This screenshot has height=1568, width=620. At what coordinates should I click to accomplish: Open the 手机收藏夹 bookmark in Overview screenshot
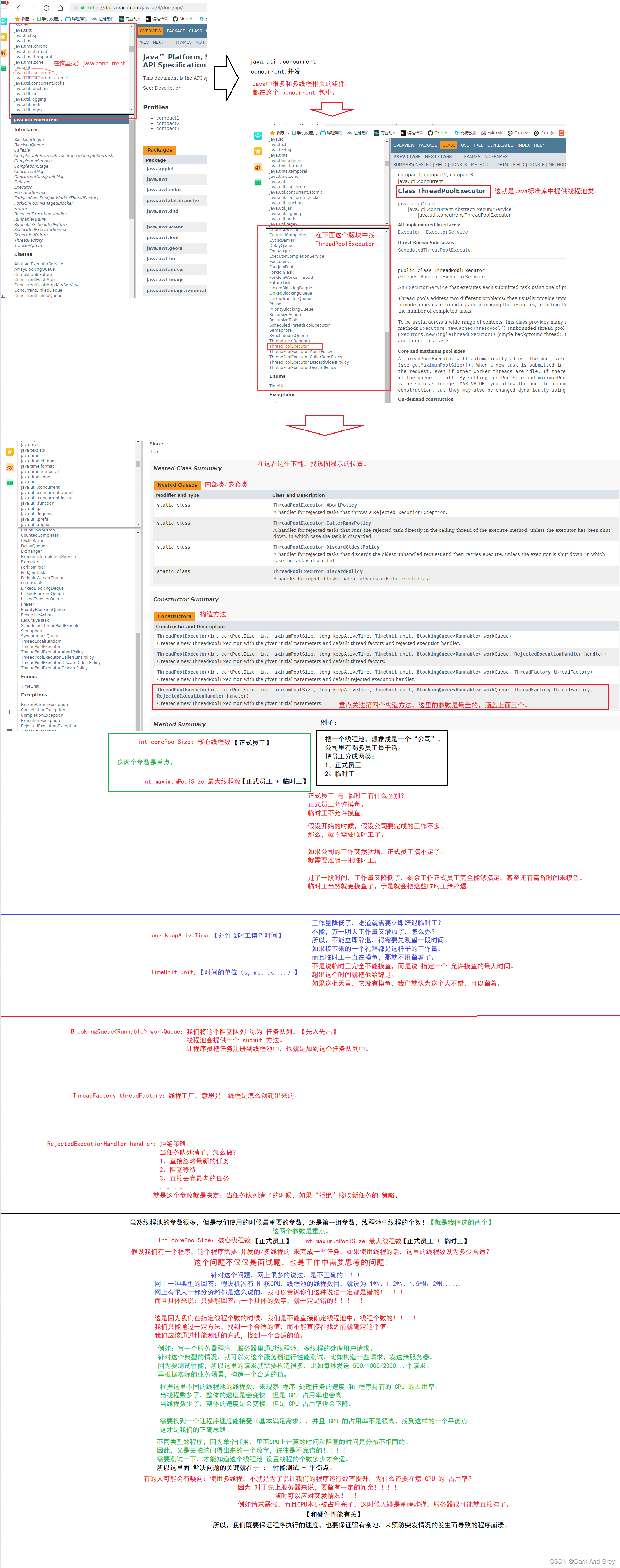coord(49,19)
